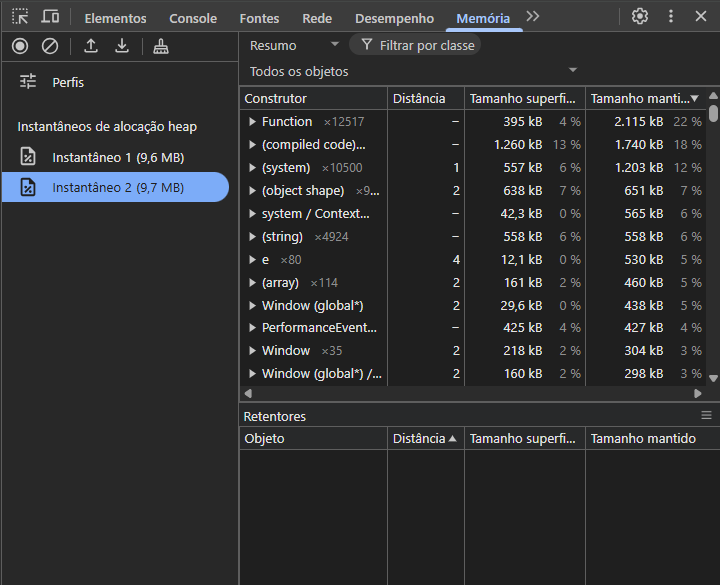
Task: Expand the (system) ×10500 row
Action: (x=252, y=168)
